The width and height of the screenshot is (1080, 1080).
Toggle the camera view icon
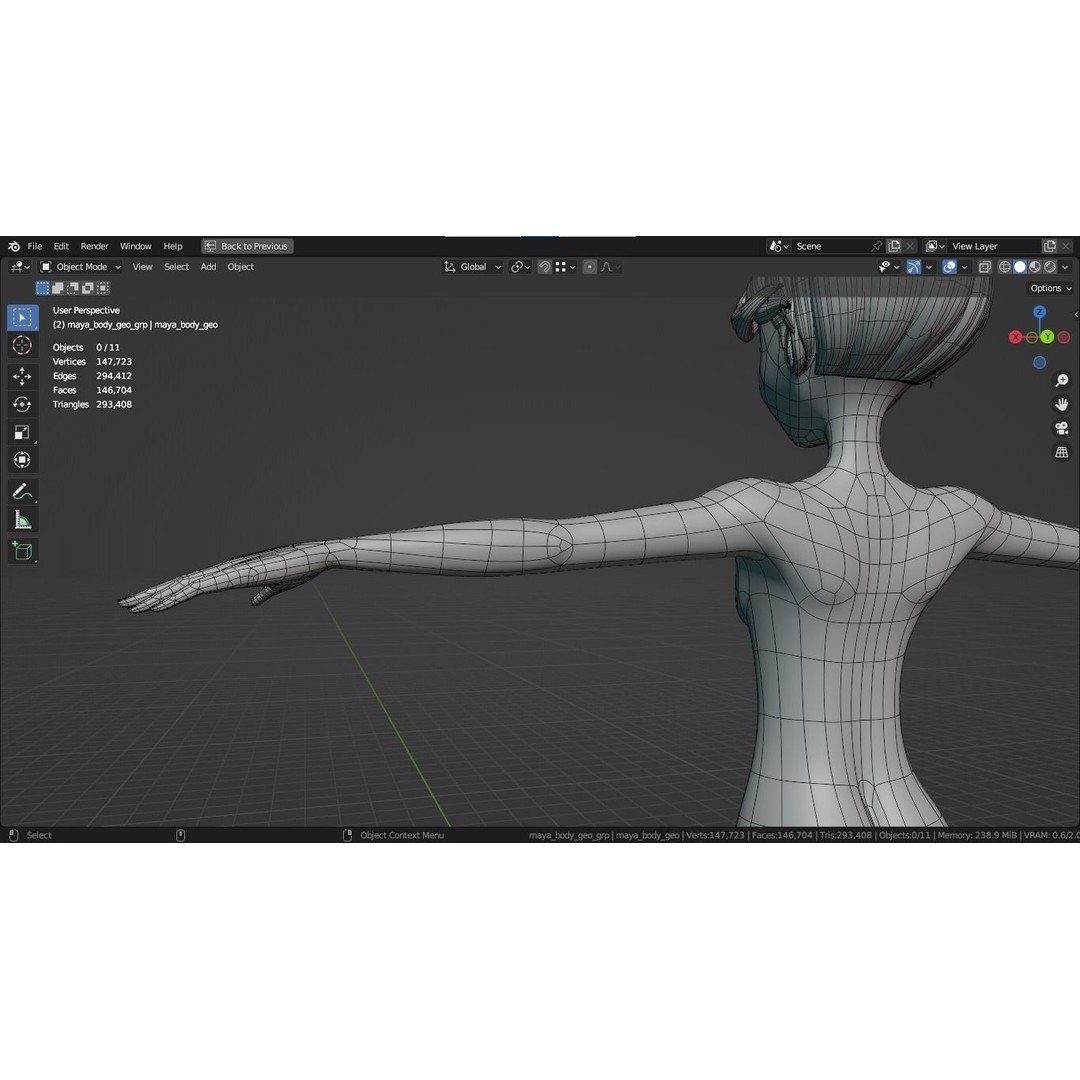point(1061,428)
